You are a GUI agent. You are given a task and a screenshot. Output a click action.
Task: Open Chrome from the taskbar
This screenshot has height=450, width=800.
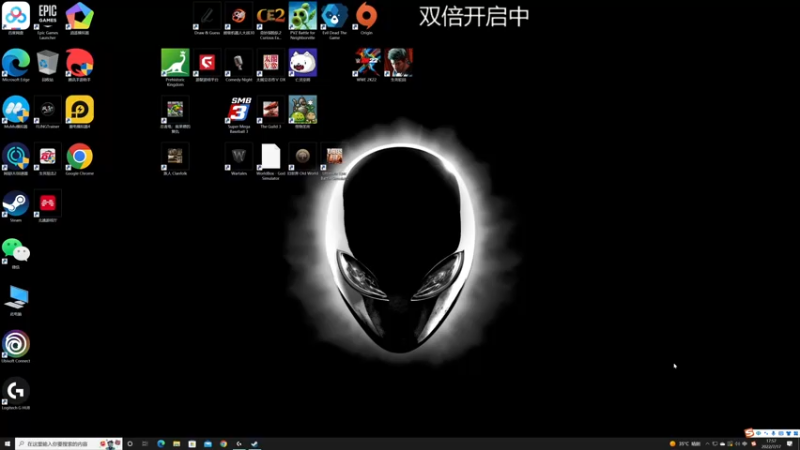coord(223,444)
